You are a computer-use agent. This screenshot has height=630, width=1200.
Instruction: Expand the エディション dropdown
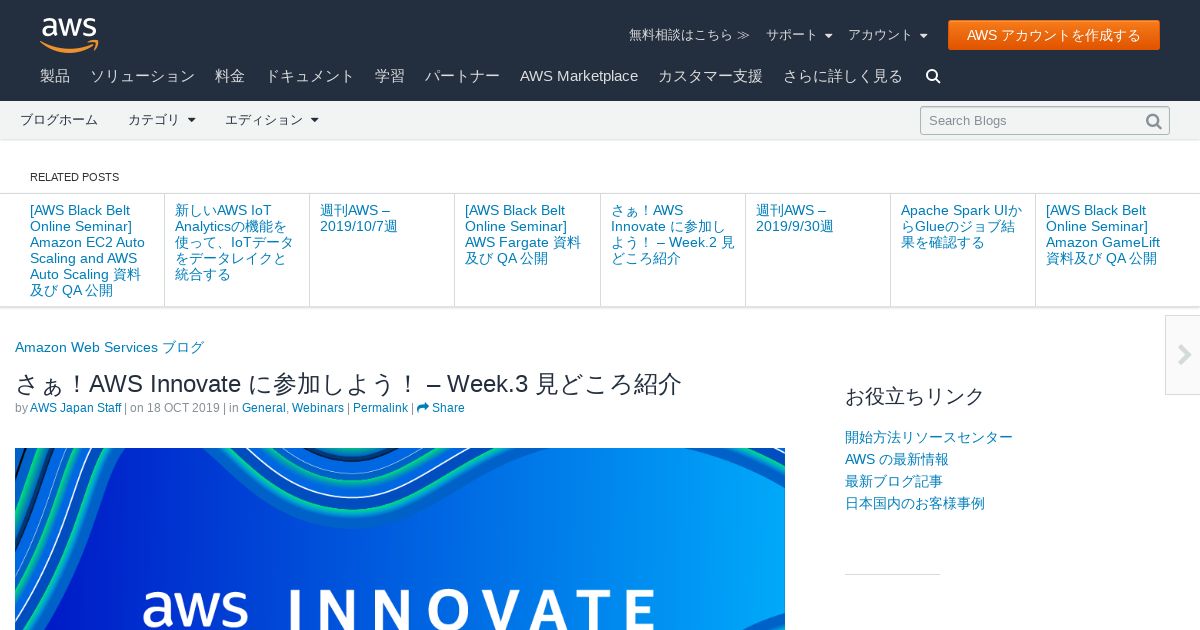coord(271,120)
